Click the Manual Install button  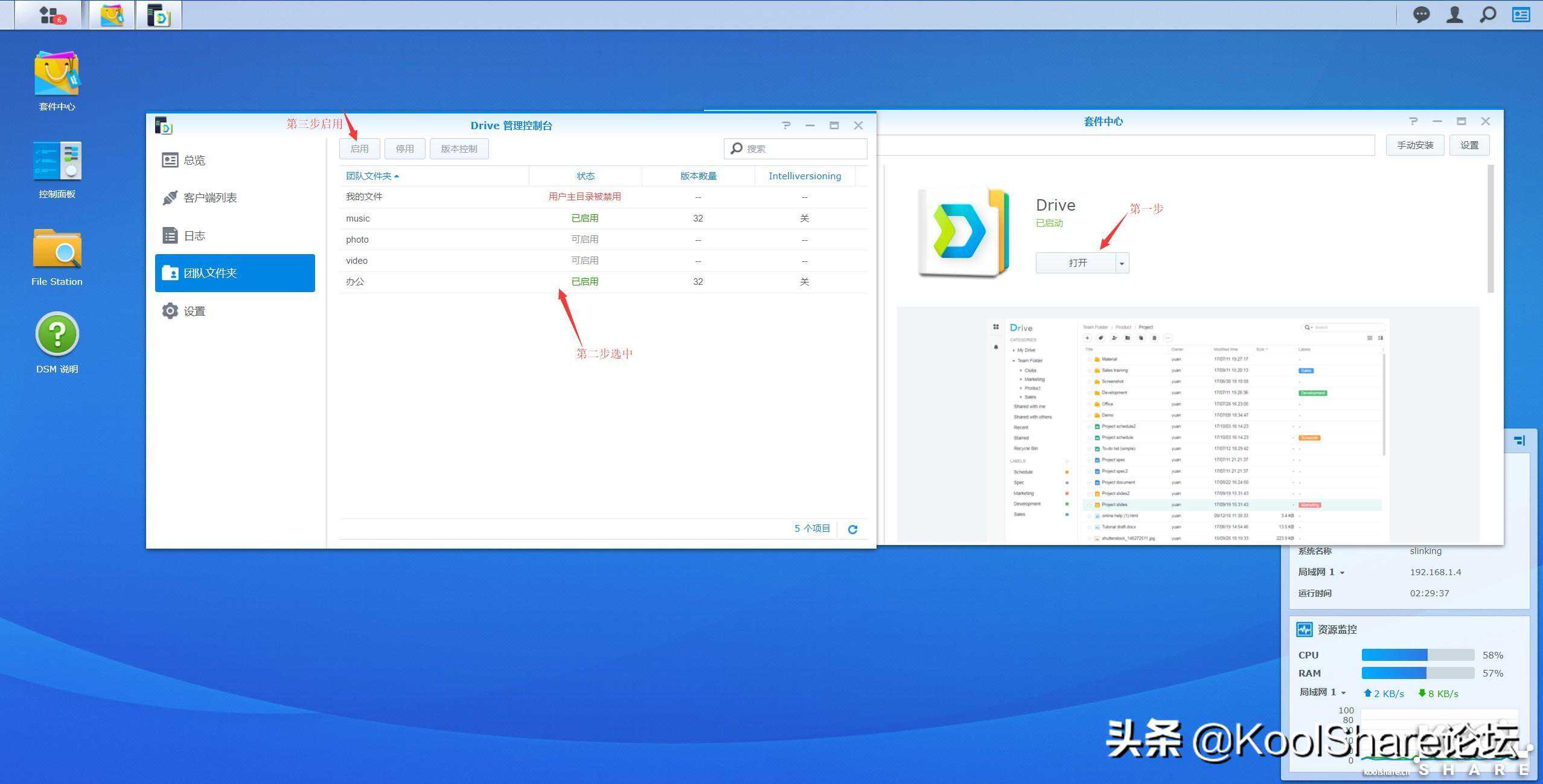pos(1414,145)
